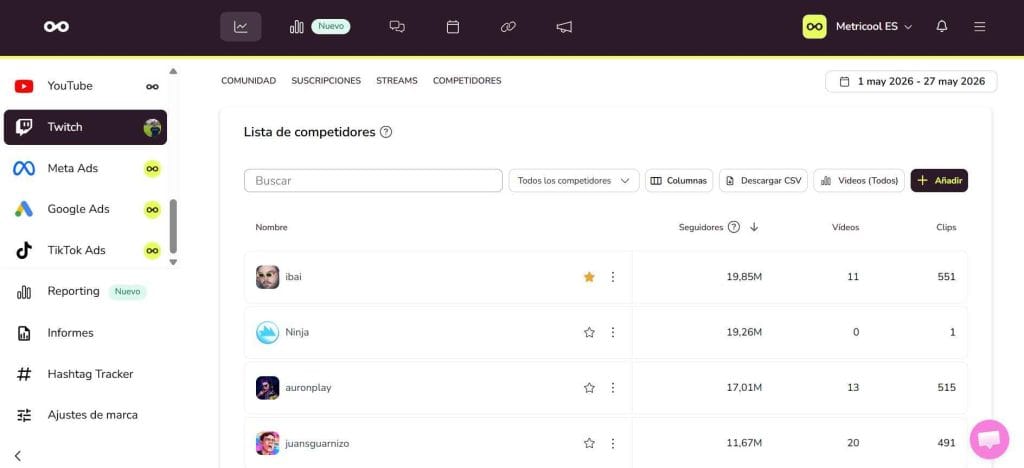Click Ninja's avatar thumbnail

click(268, 332)
